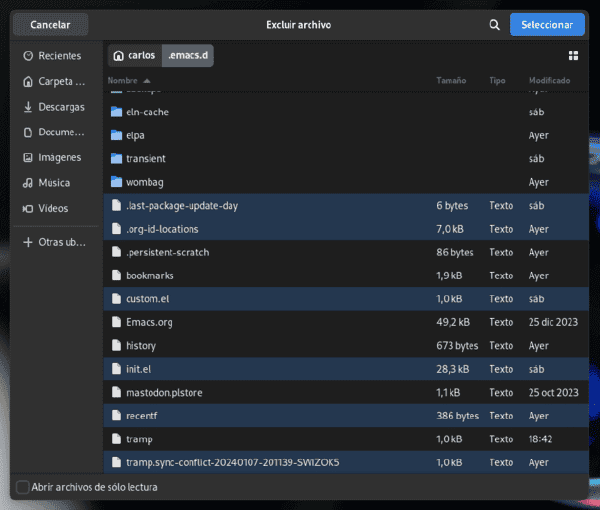This screenshot has height=510, width=600.
Task: Click the Descargas download arrow icon
Action: [x=28, y=107]
